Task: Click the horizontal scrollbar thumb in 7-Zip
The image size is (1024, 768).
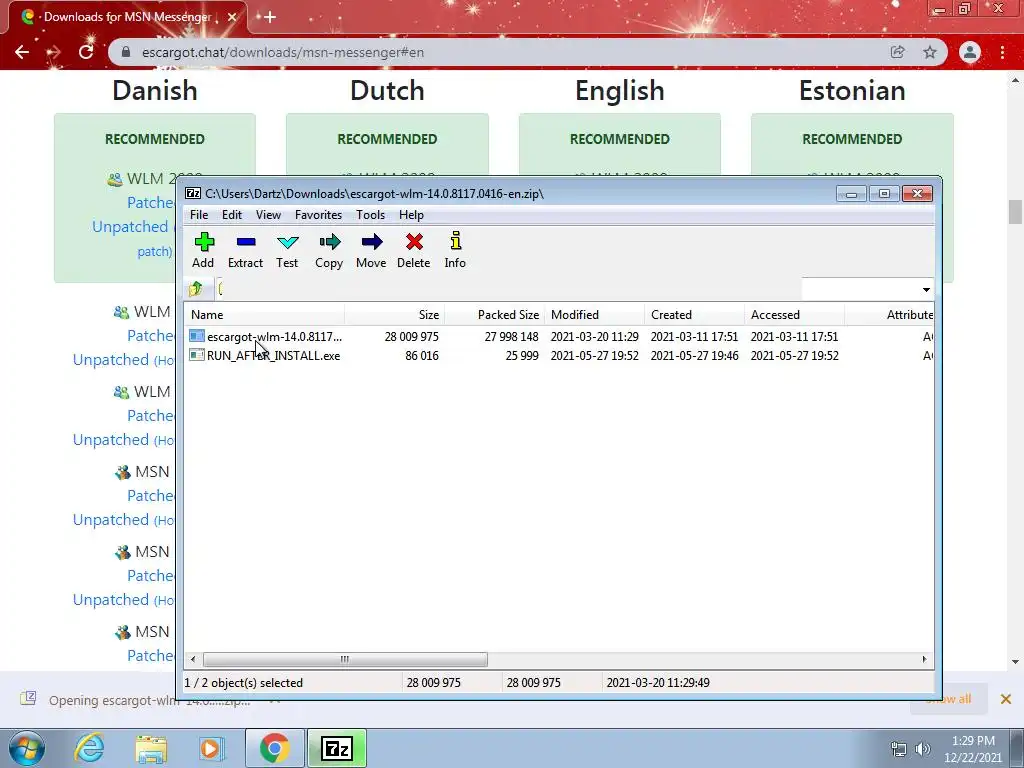Action: pos(345,660)
